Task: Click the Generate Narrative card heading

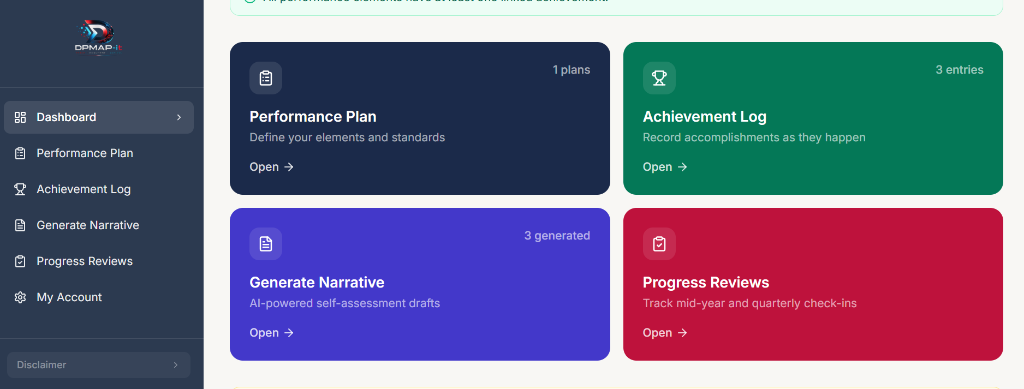Action: pyautogui.click(x=317, y=283)
